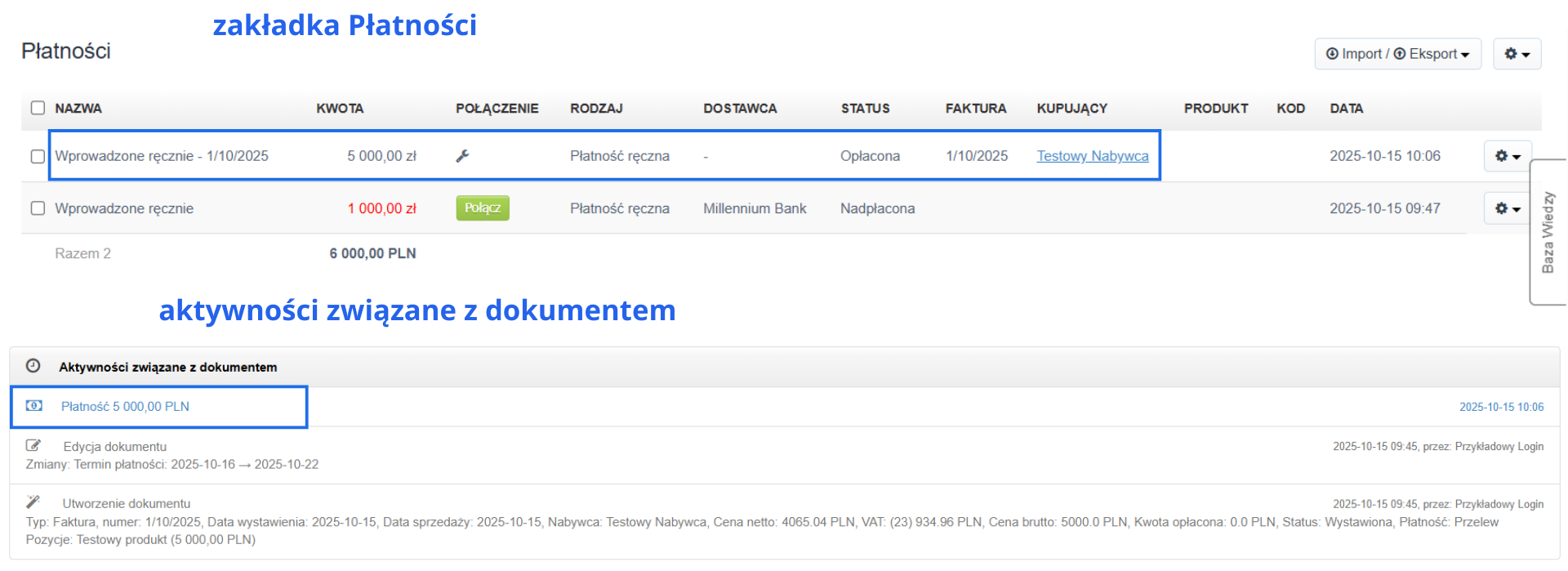Click the Razem 2 summary label
The height and width of the screenshot is (571, 1568).
82,254
